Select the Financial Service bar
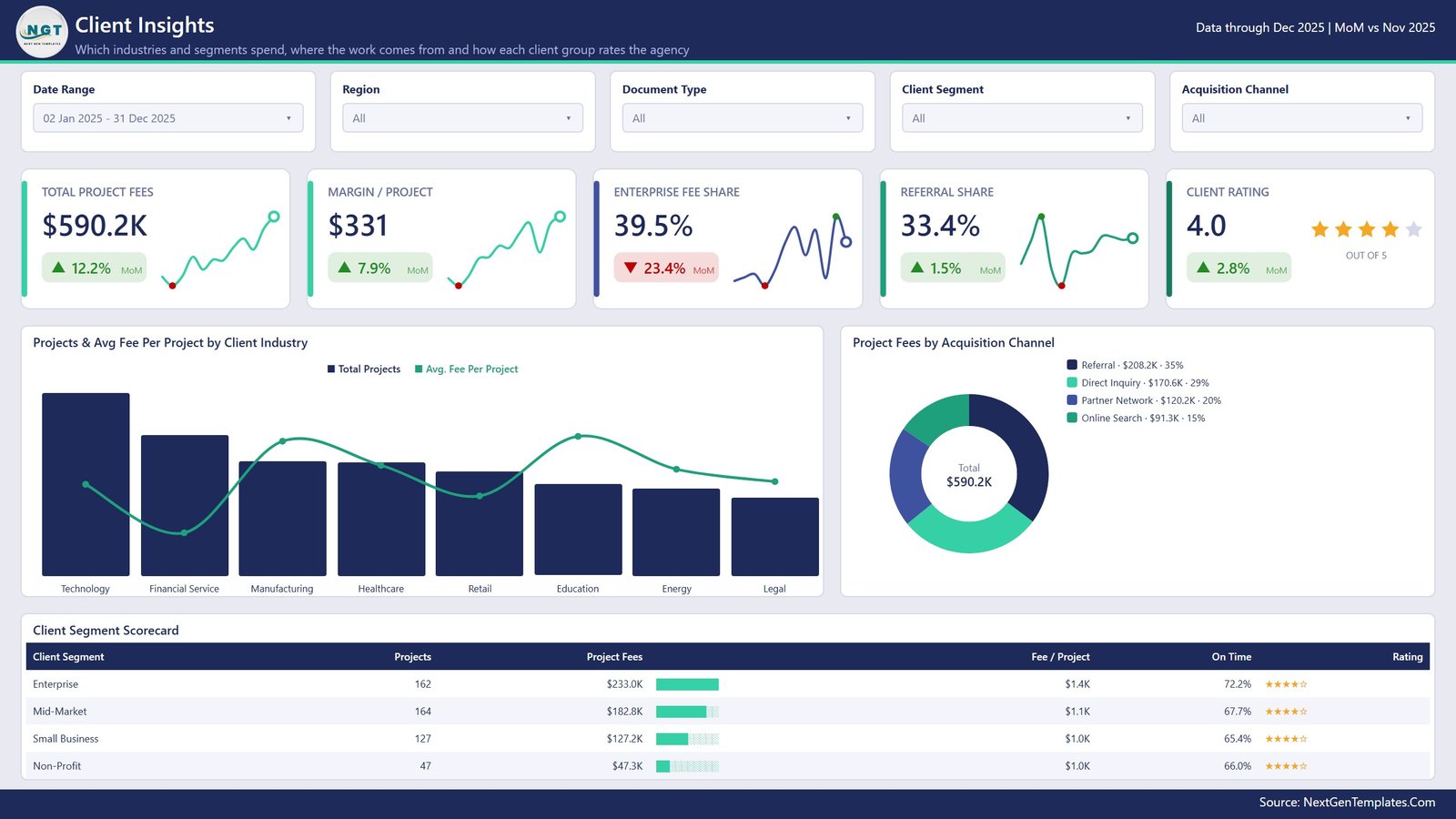This screenshot has width=1456, height=819. [x=185, y=505]
